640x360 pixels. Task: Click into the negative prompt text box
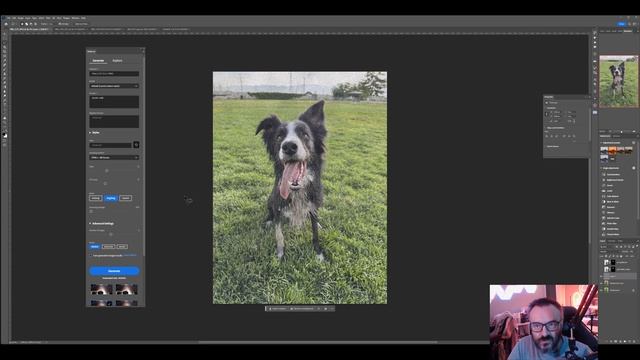114,121
